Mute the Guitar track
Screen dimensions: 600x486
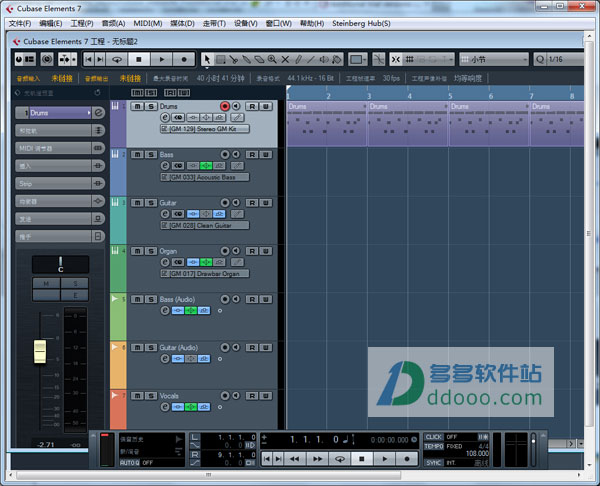tap(137, 203)
